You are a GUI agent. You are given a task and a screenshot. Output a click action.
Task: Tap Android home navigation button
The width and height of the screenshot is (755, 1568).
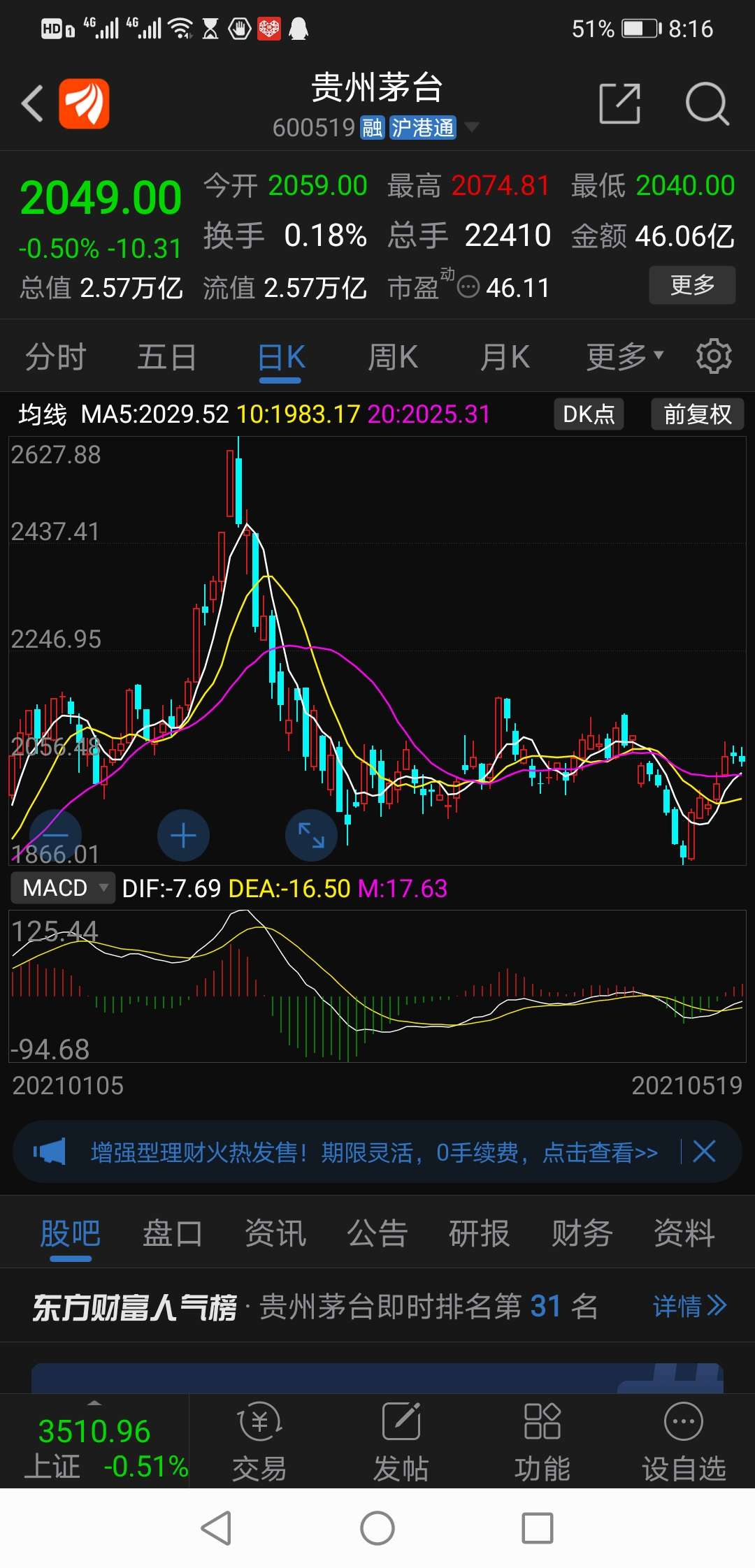[x=377, y=1528]
